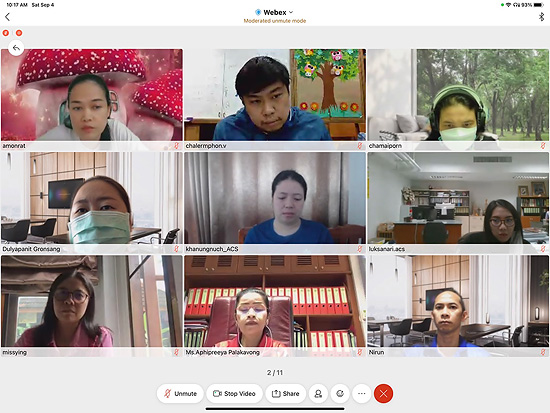
Task: Leave the meeting with red X
Action: (x=383, y=393)
